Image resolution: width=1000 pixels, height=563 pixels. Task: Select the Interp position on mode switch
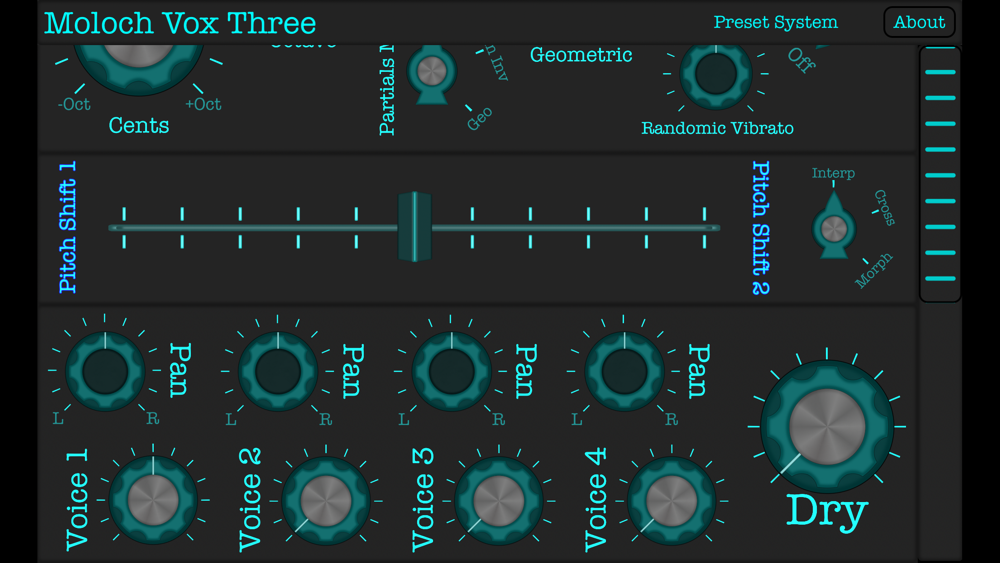(x=833, y=173)
